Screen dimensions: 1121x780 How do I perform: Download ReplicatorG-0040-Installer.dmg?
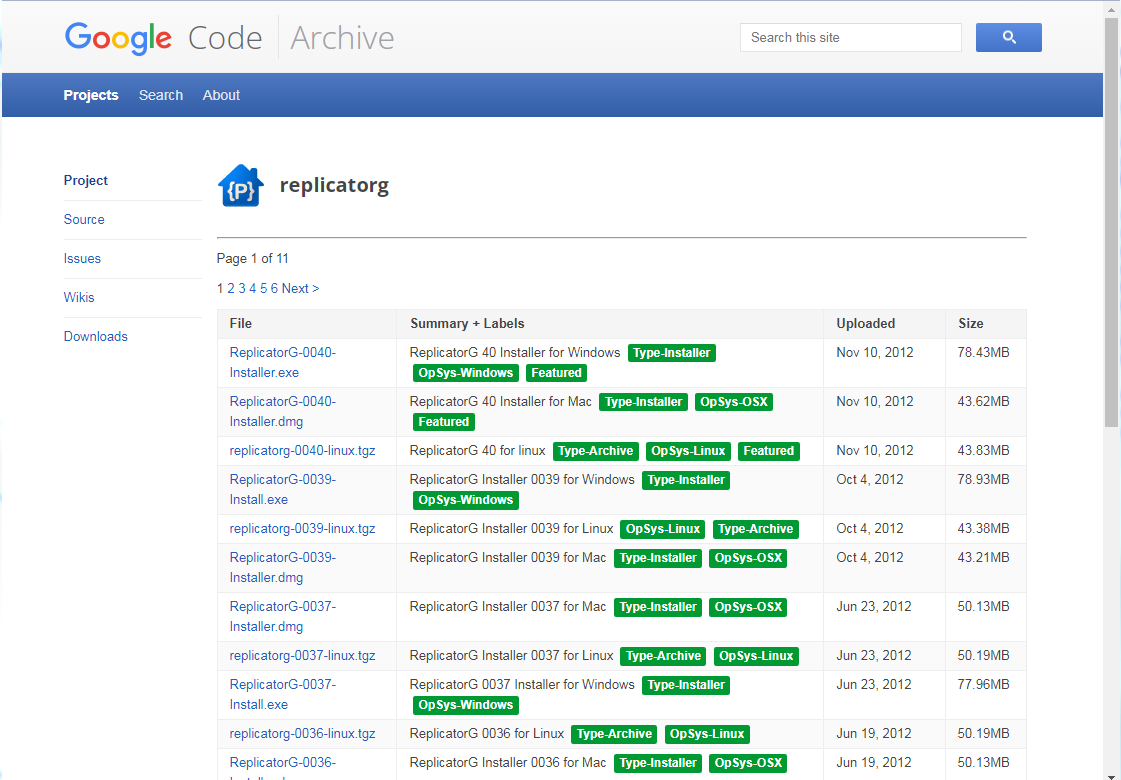click(x=282, y=411)
